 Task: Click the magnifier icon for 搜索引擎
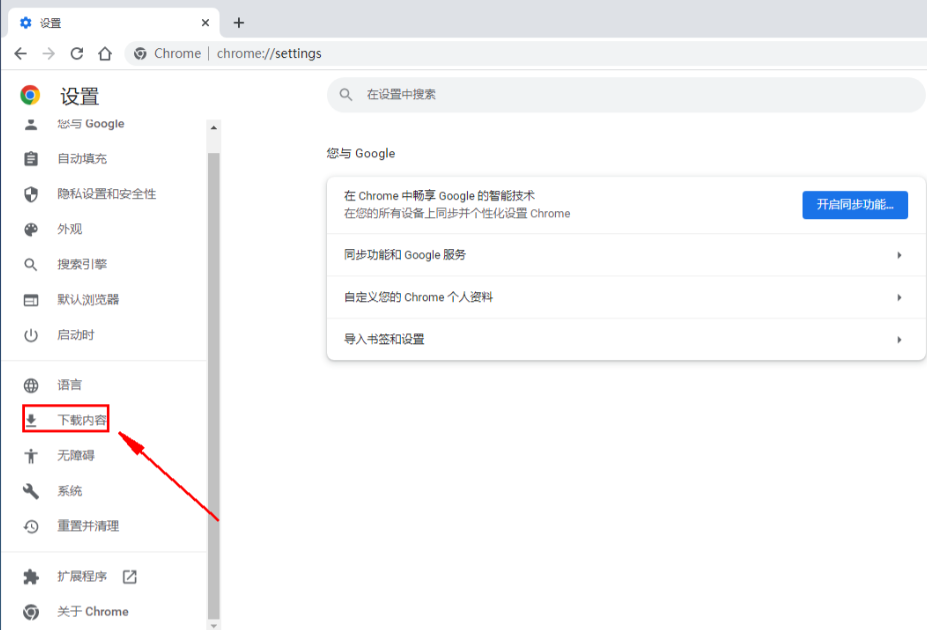(x=31, y=264)
